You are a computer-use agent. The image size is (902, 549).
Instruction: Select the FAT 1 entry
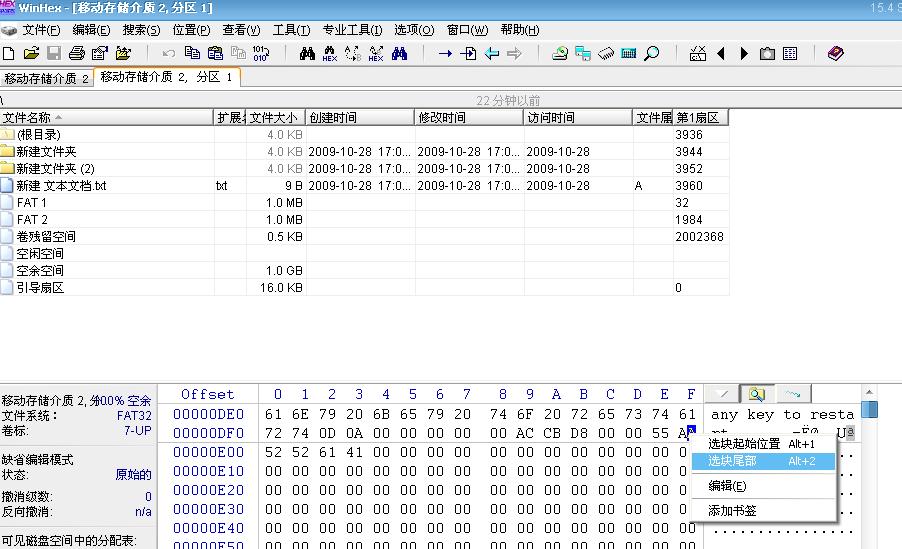(x=364, y=203)
